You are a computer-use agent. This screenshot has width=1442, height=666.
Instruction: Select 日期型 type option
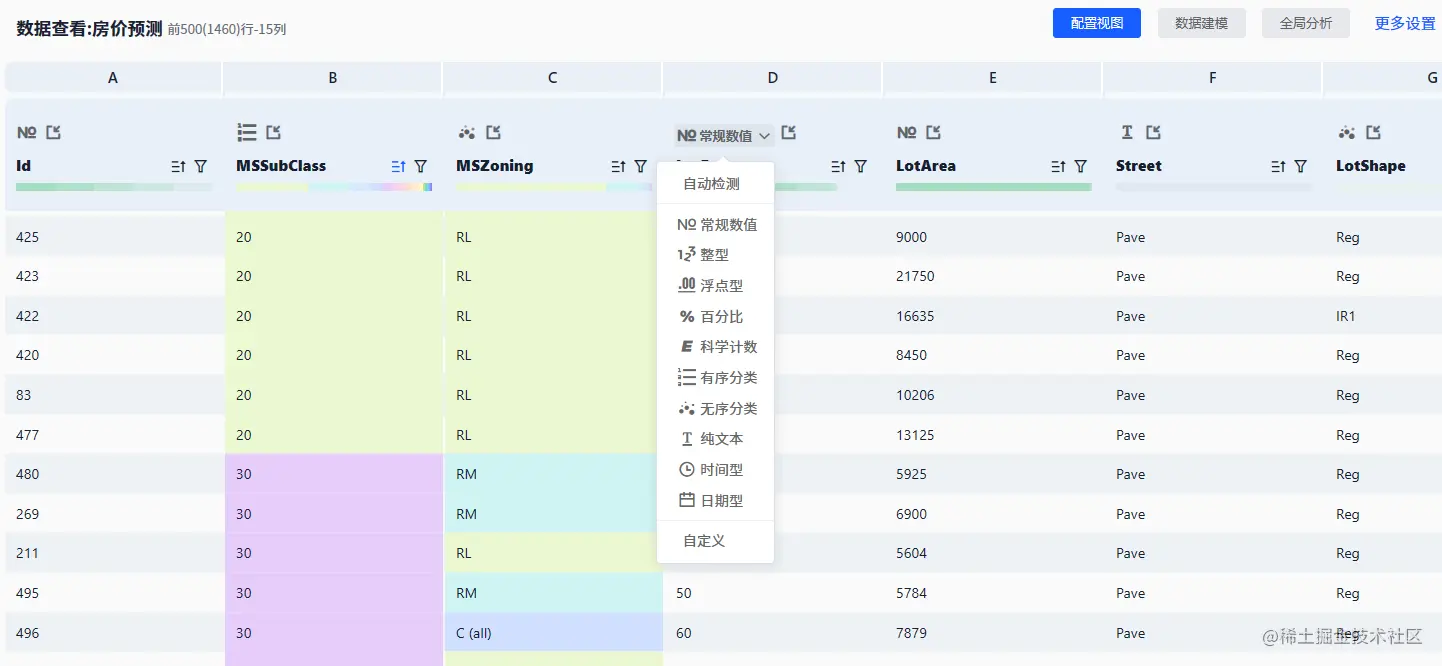[716, 501]
